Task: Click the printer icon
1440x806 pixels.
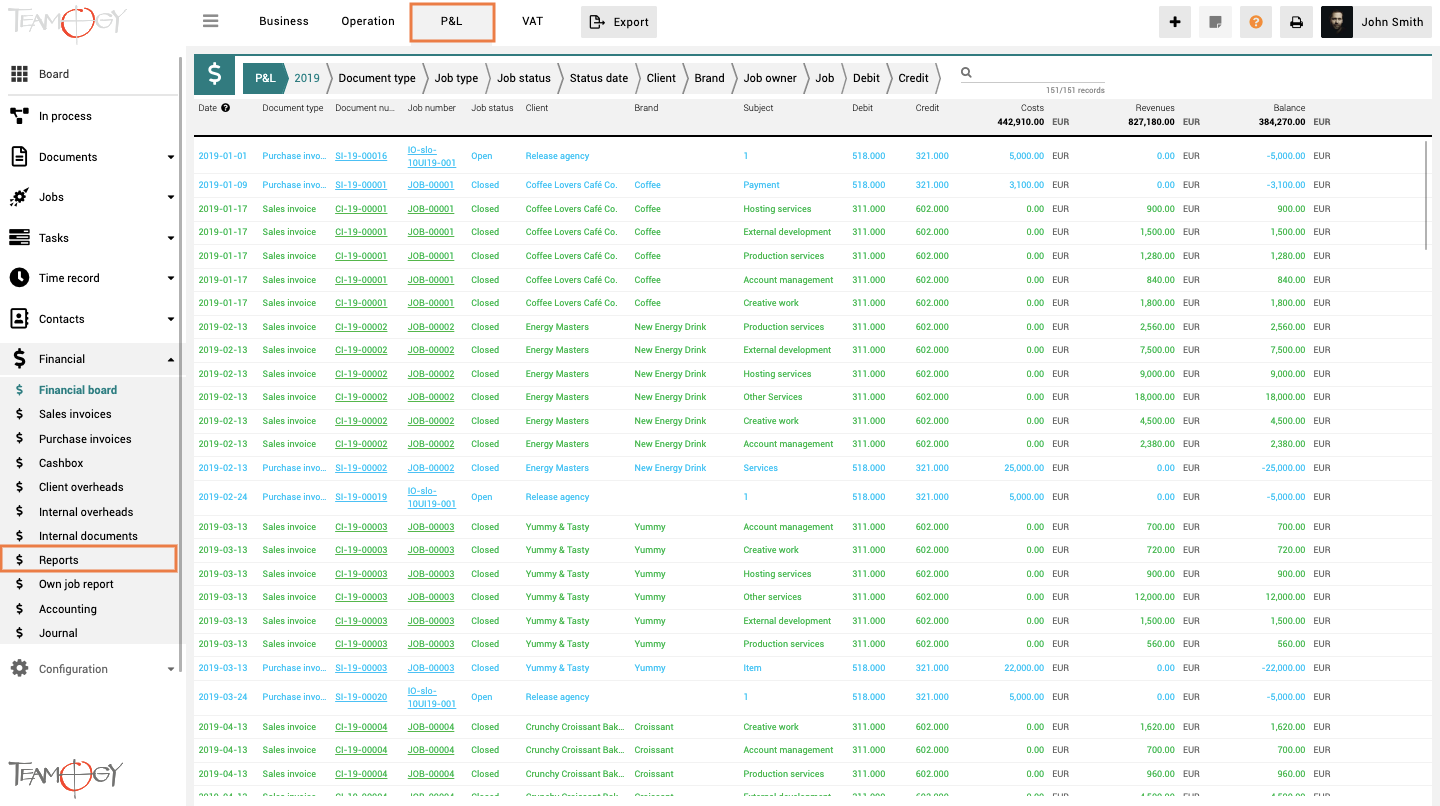Action: (1296, 22)
